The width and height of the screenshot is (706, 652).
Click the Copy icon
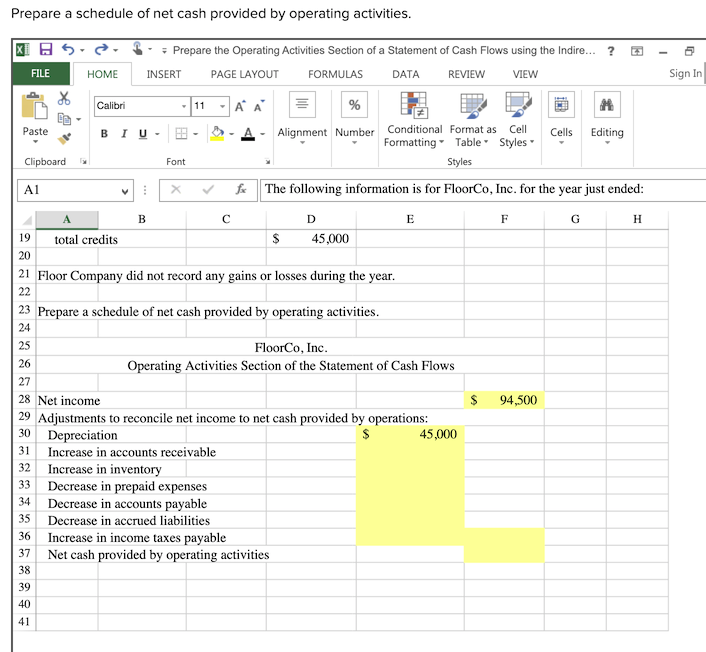pos(64,119)
